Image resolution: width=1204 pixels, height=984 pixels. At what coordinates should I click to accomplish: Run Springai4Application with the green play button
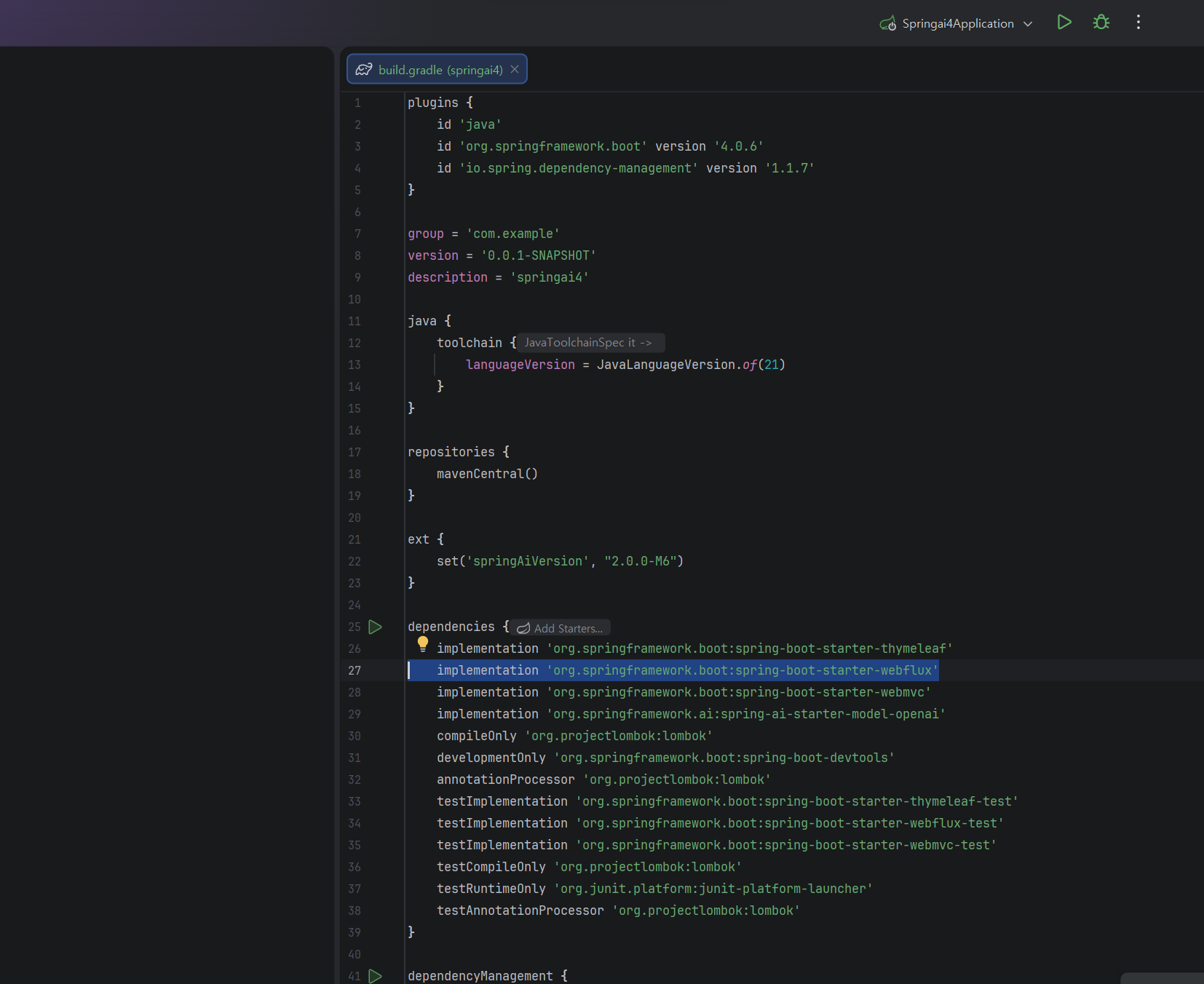1064,23
